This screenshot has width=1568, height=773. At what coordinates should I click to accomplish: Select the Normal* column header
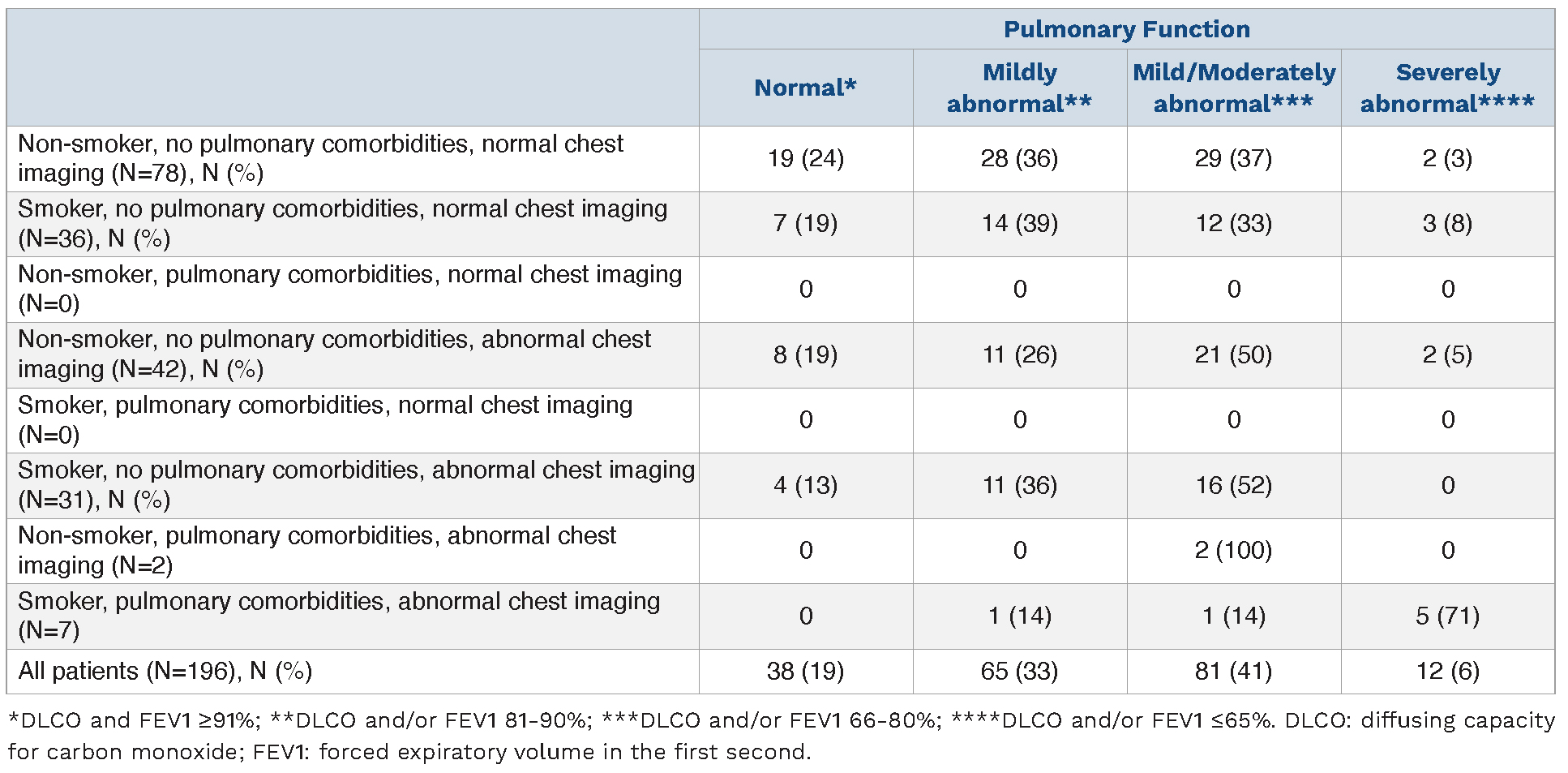point(805,88)
